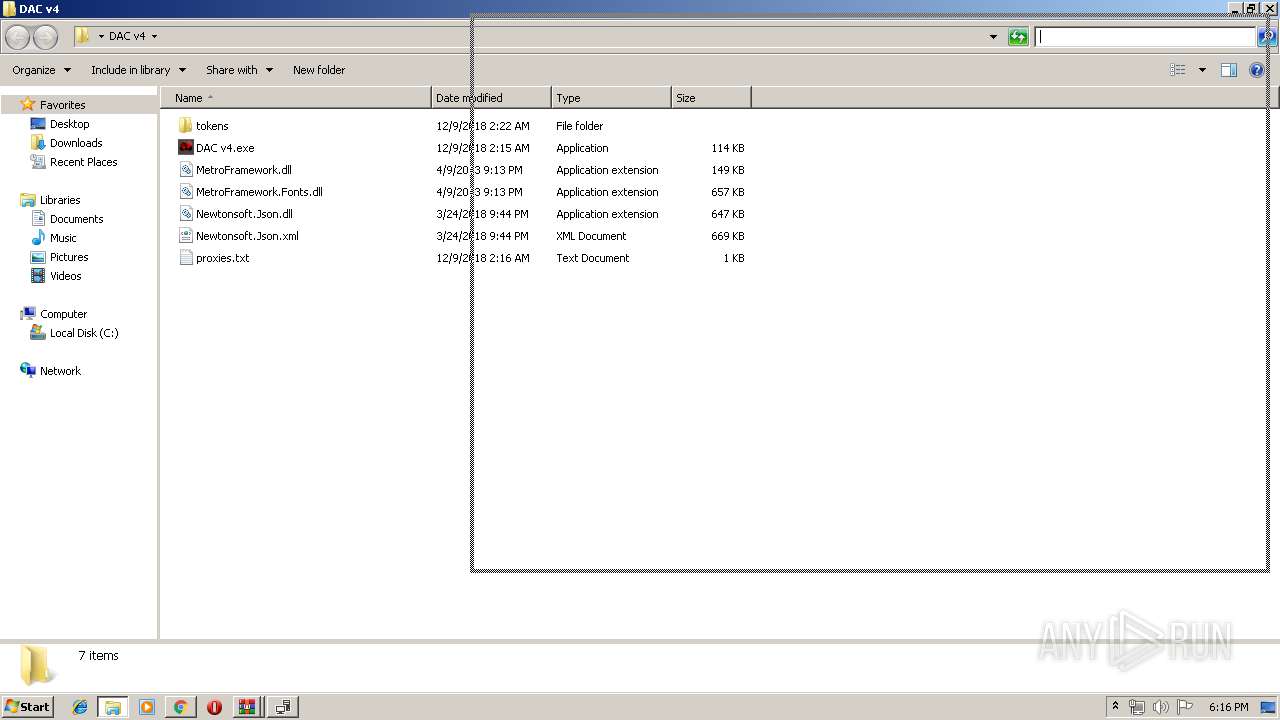The height and width of the screenshot is (720, 1280).
Task: Open Internet Explorer from the taskbar
Action: point(80,707)
